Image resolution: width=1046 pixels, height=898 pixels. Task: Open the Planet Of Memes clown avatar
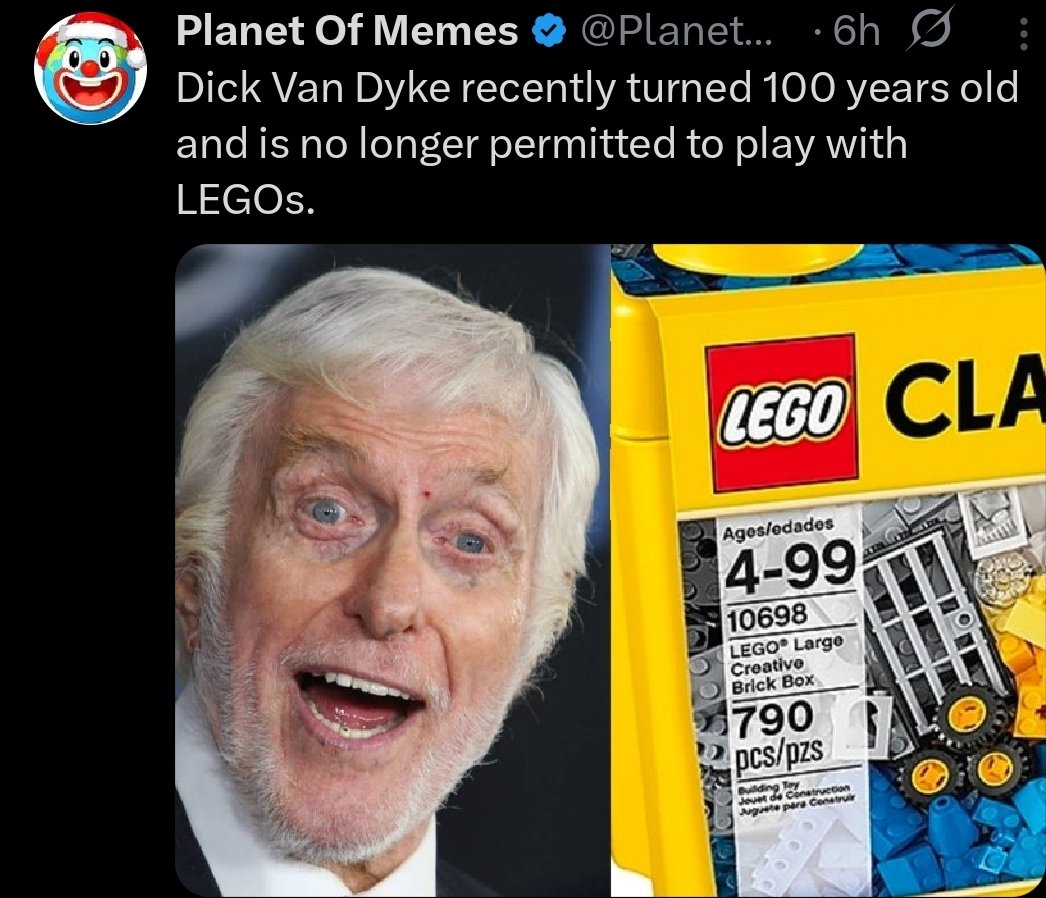click(91, 69)
